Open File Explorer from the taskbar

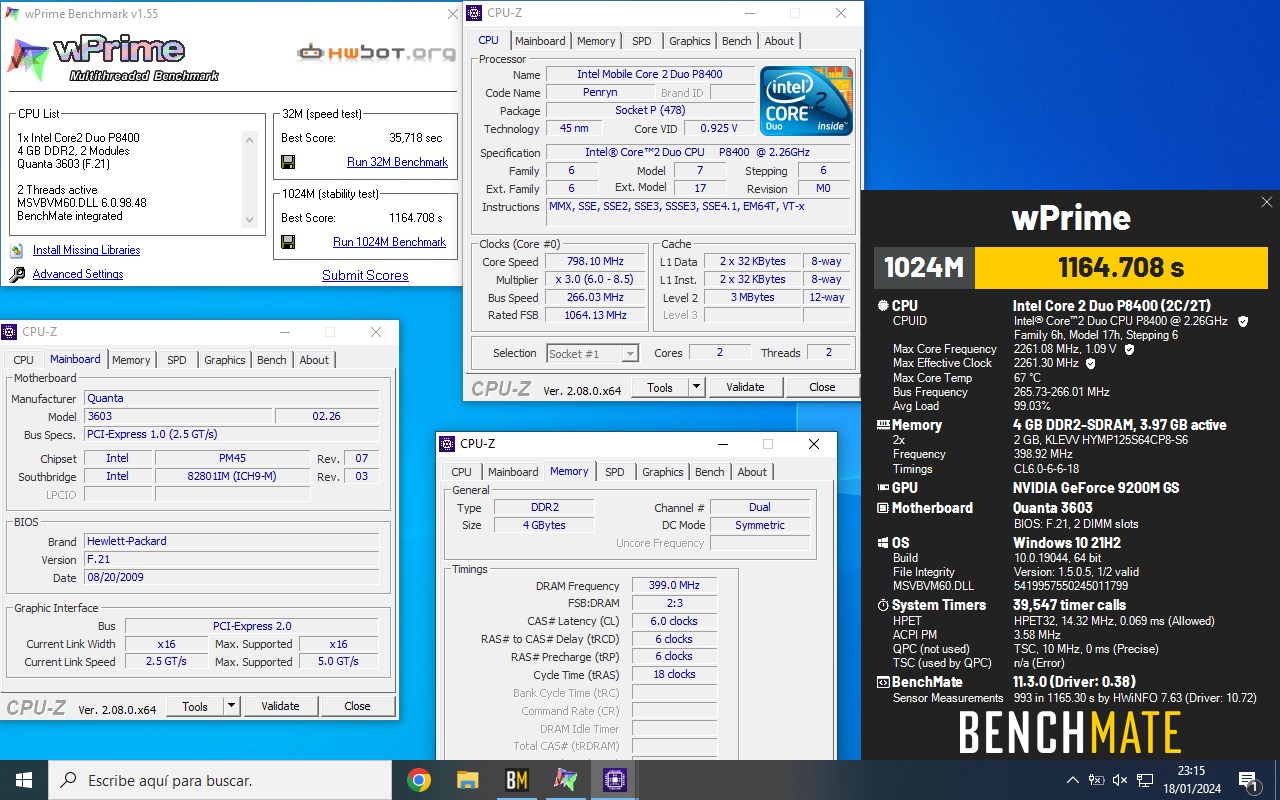[467, 780]
